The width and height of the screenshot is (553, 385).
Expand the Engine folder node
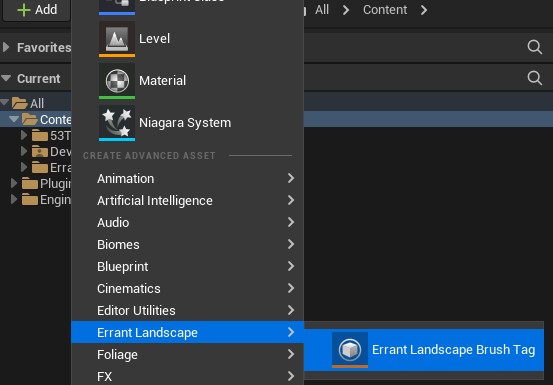(14, 199)
